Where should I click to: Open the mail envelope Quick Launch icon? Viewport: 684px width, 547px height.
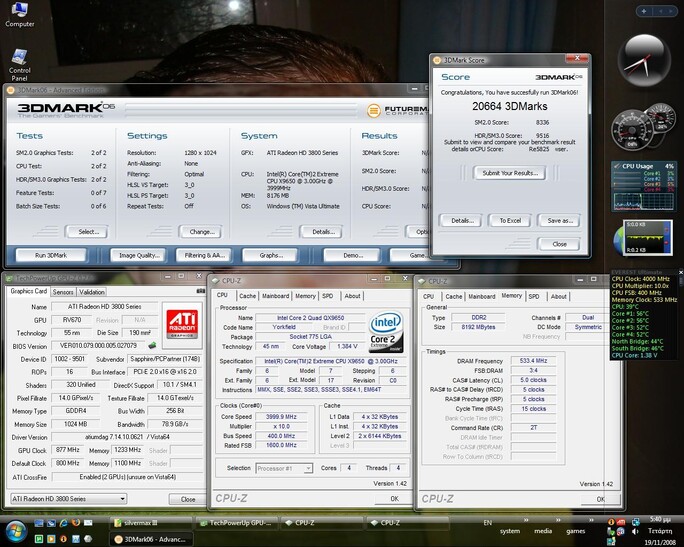point(88,523)
